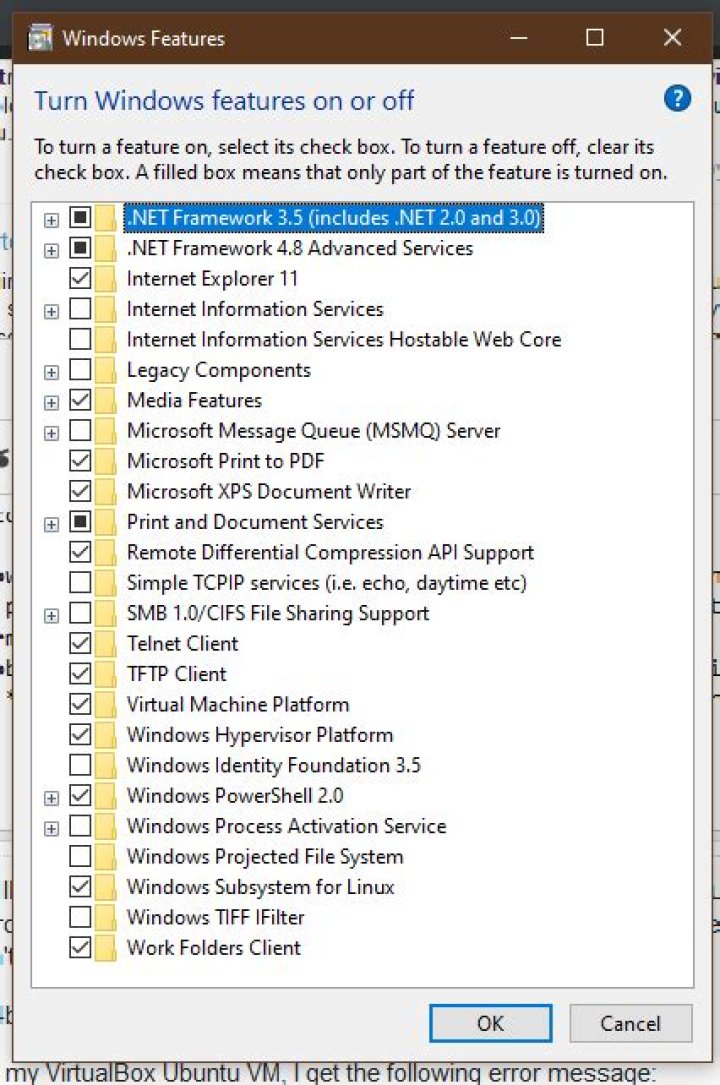Click folder icon beside Legacy Components
The image size is (720, 1085).
click(x=106, y=370)
